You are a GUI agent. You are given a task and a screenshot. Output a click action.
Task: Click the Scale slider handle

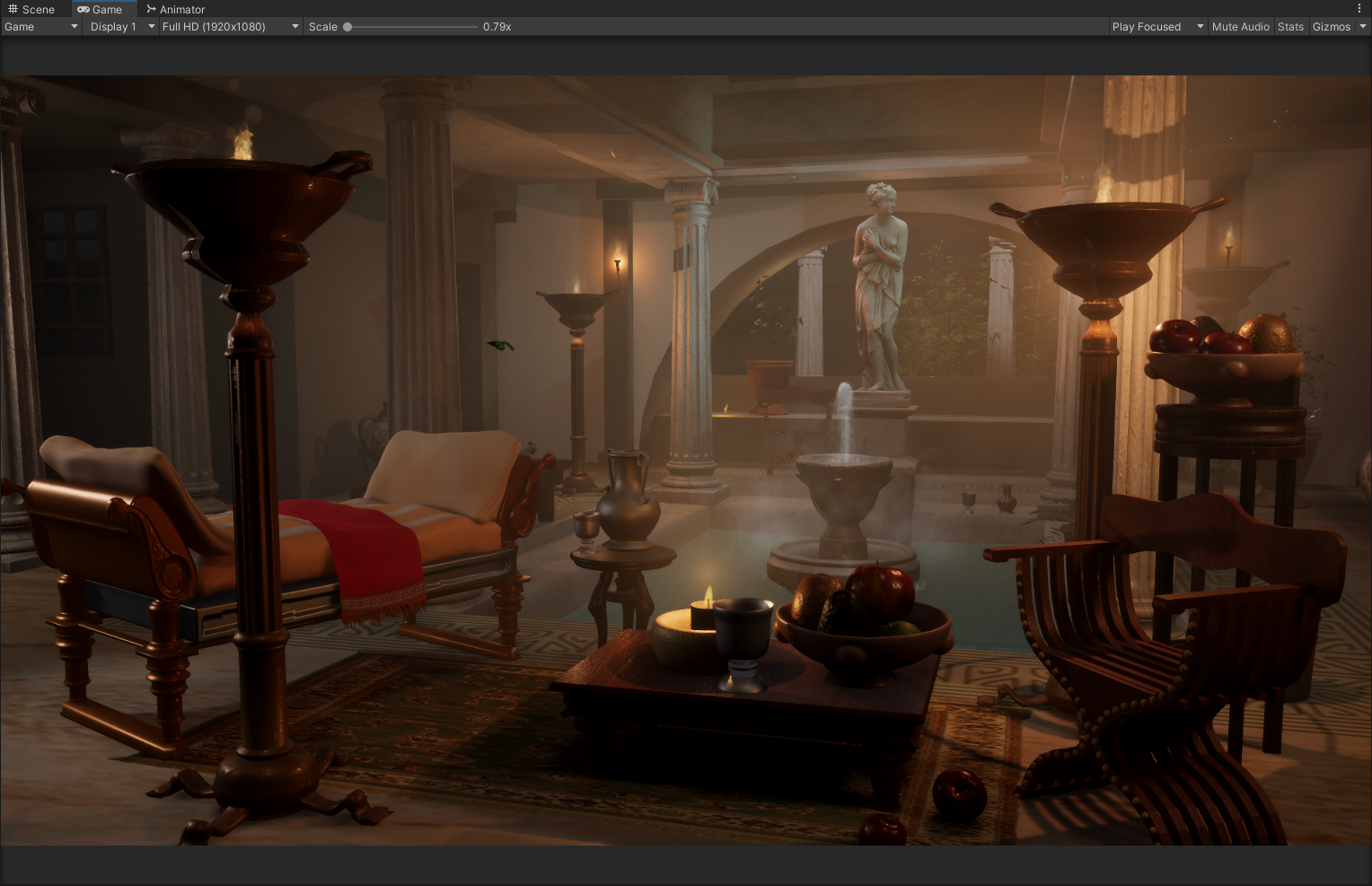click(347, 27)
